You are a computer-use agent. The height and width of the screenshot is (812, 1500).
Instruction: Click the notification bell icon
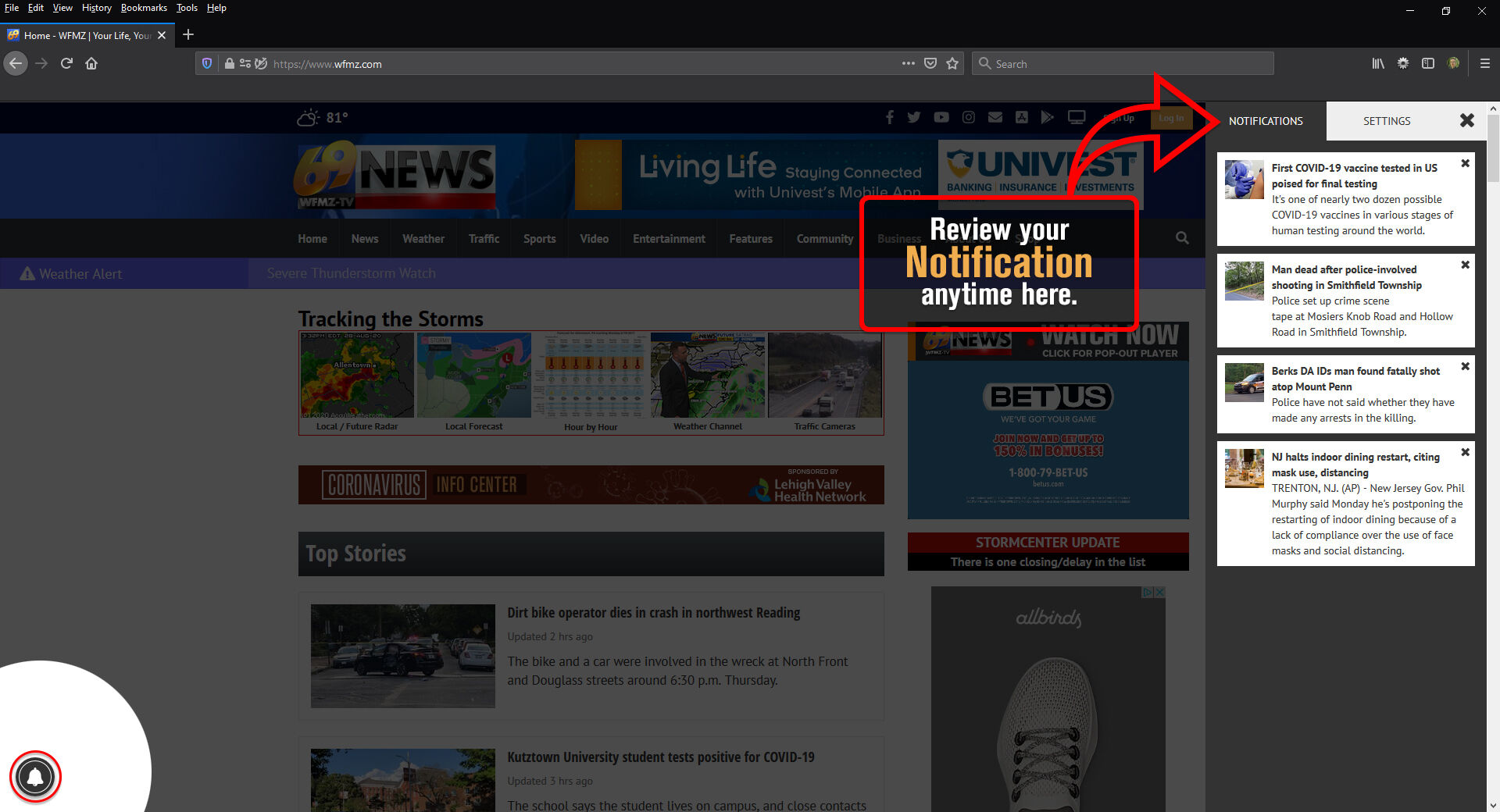coord(35,777)
